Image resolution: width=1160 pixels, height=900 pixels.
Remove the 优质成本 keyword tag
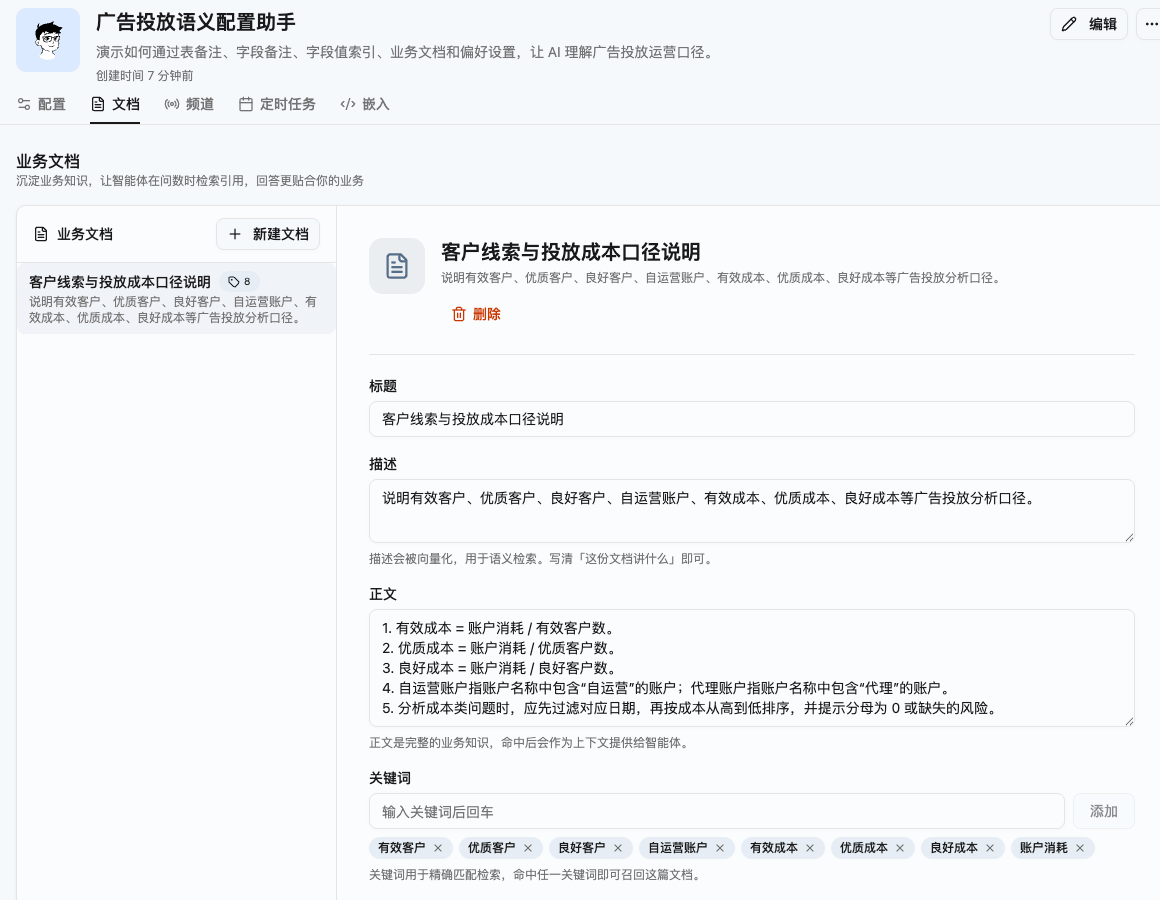900,848
